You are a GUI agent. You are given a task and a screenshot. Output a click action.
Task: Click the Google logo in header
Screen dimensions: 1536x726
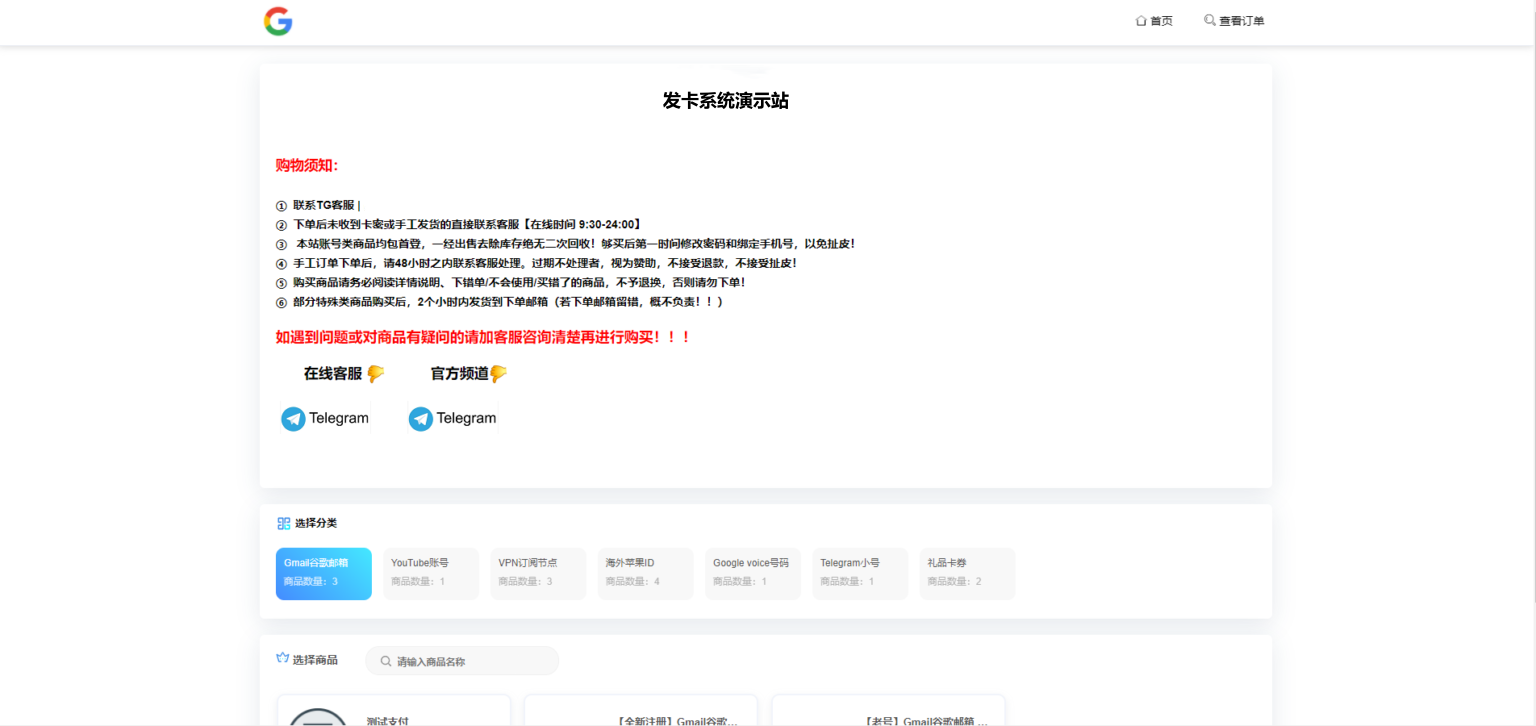pyautogui.click(x=278, y=21)
